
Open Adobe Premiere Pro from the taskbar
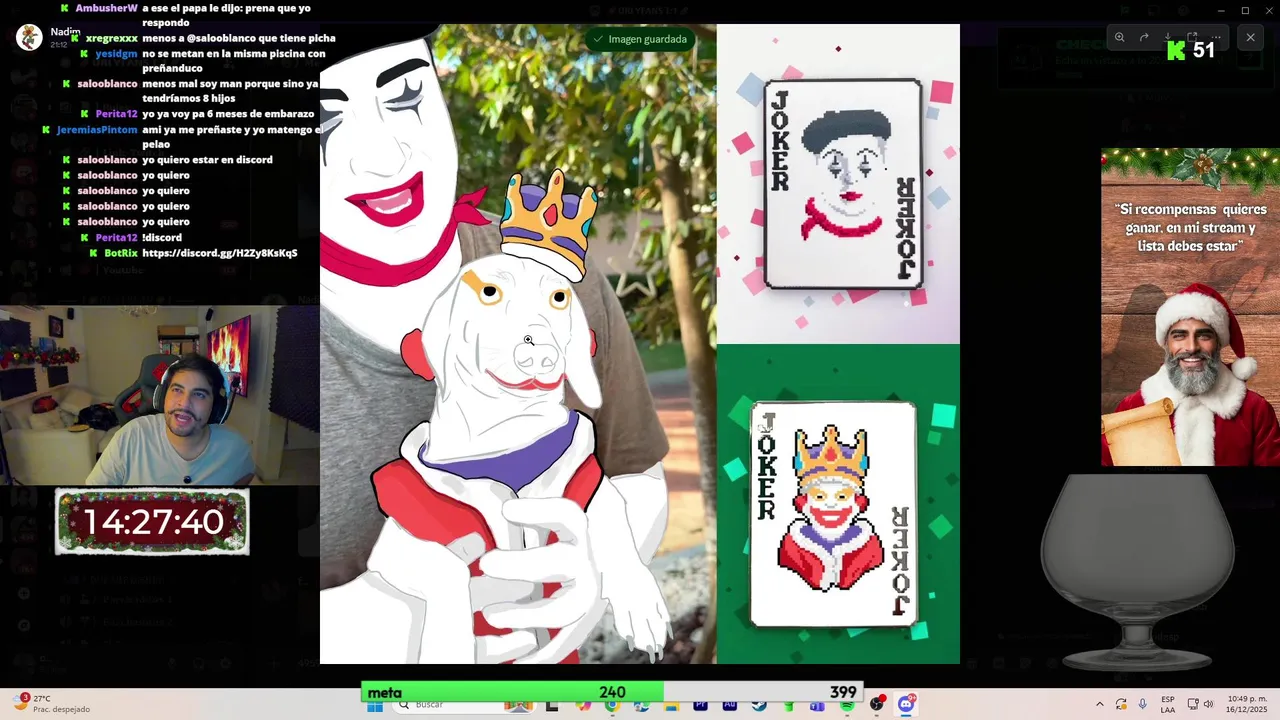point(701,705)
